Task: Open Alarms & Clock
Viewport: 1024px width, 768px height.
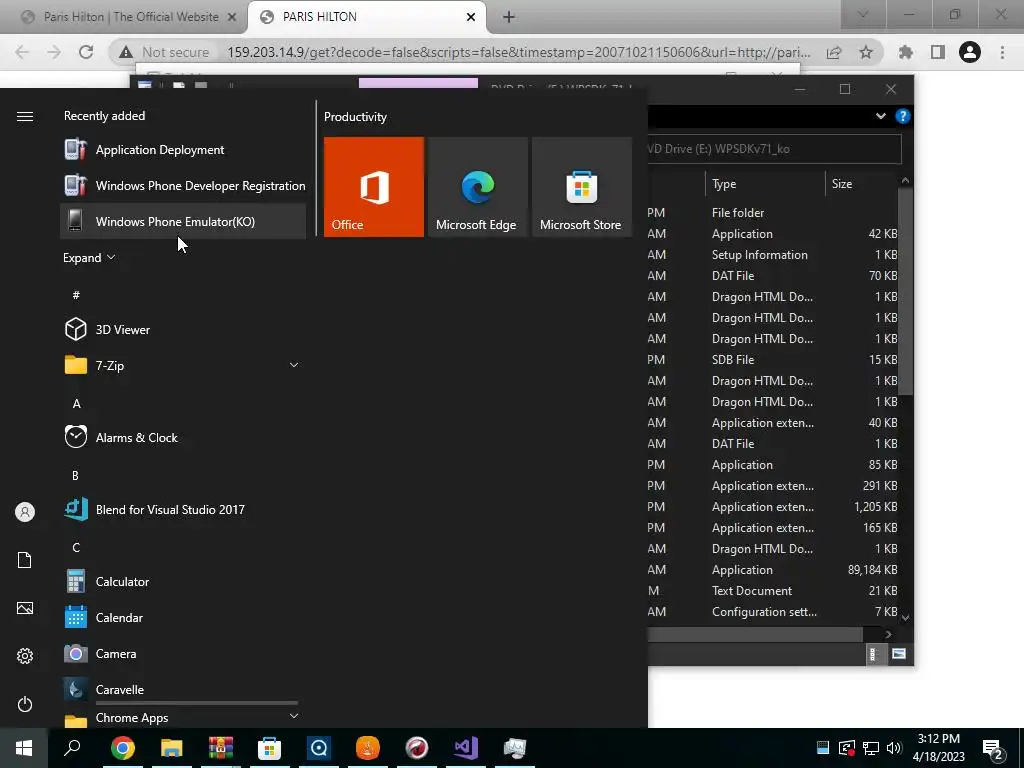Action: click(x=183, y=438)
